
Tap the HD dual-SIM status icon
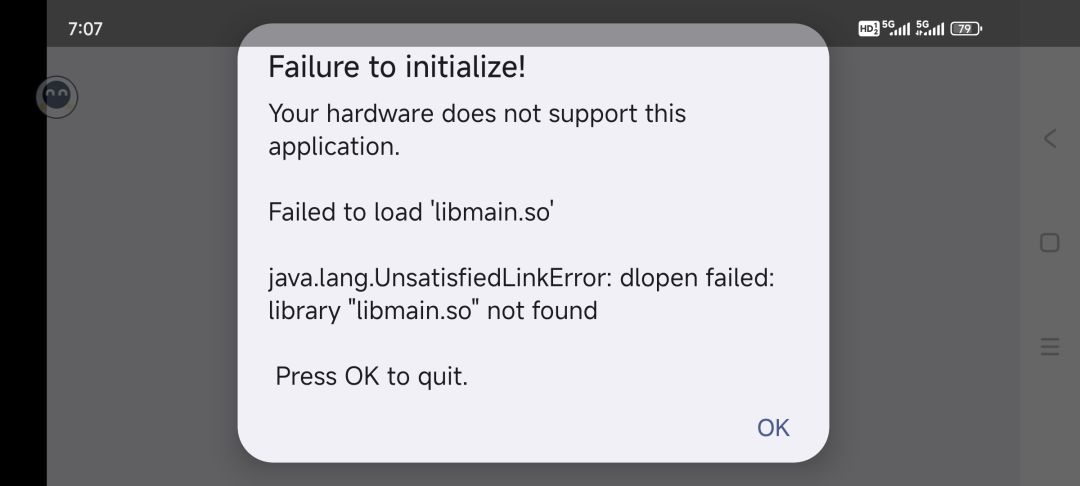pos(869,29)
